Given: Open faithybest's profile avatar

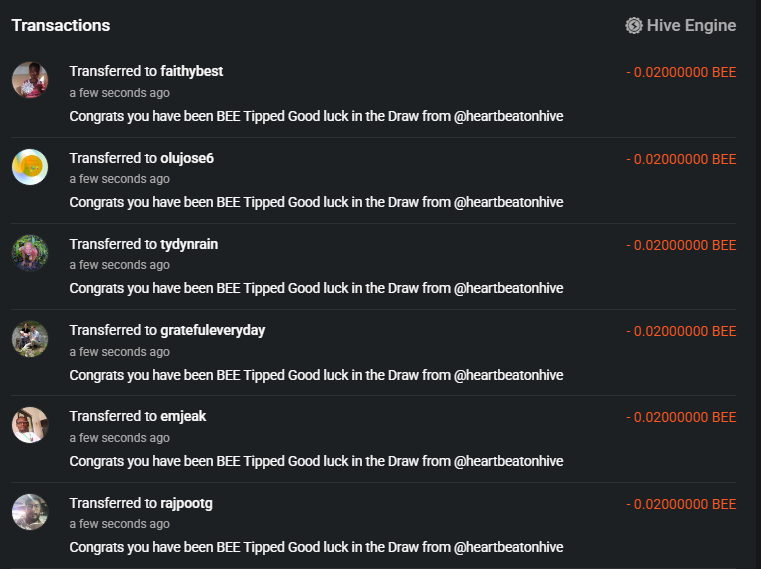Looking at the screenshot, I should click(30, 80).
